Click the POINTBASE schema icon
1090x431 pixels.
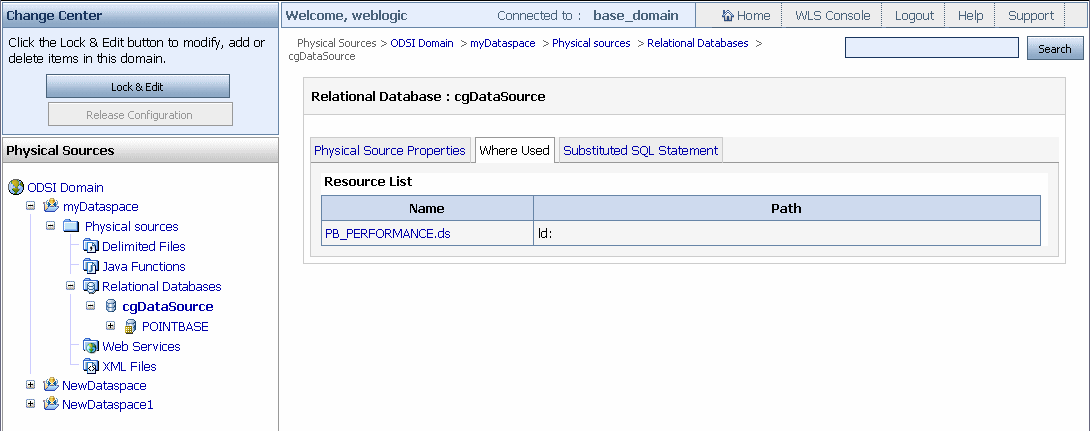130,326
